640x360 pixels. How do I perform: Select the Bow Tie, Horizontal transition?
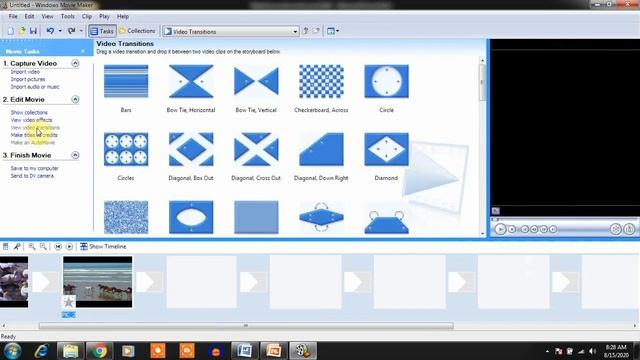(x=191, y=81)
